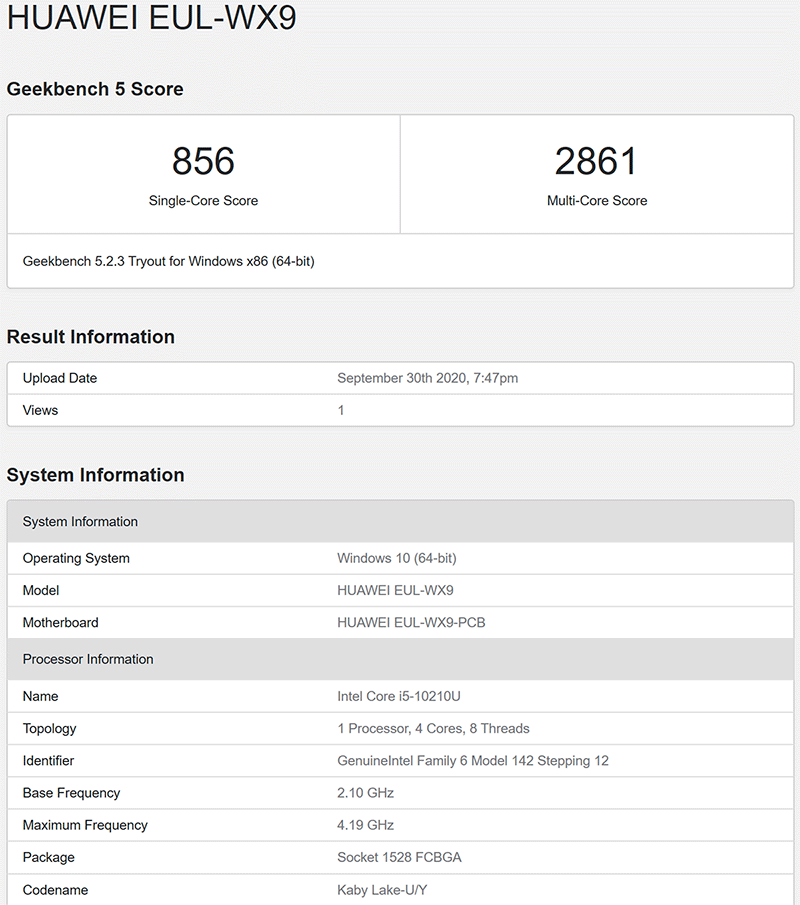
Task: Click the Codename row label
Action: (x=55, y=890)
